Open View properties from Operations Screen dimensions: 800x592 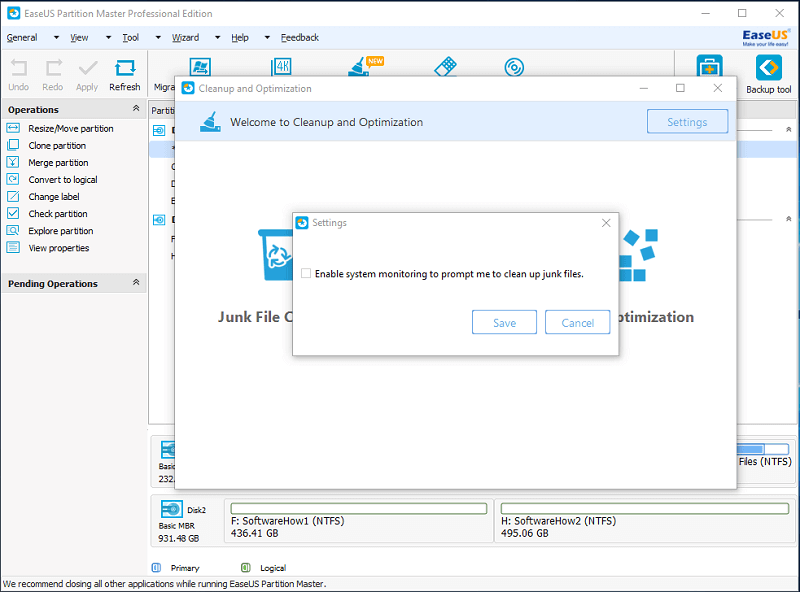[x=58, y=248]
